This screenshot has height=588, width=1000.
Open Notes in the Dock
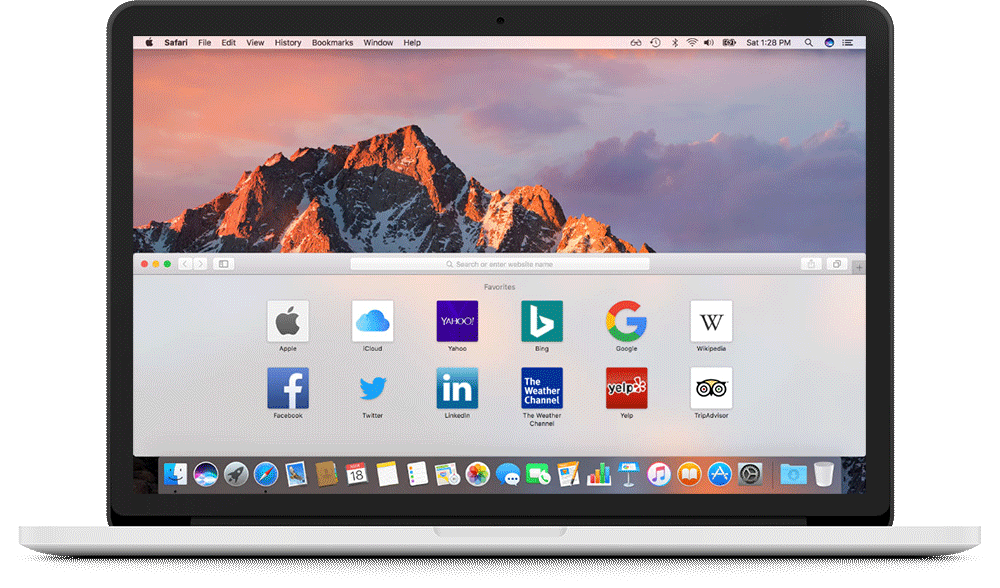[x=387, y=474]
